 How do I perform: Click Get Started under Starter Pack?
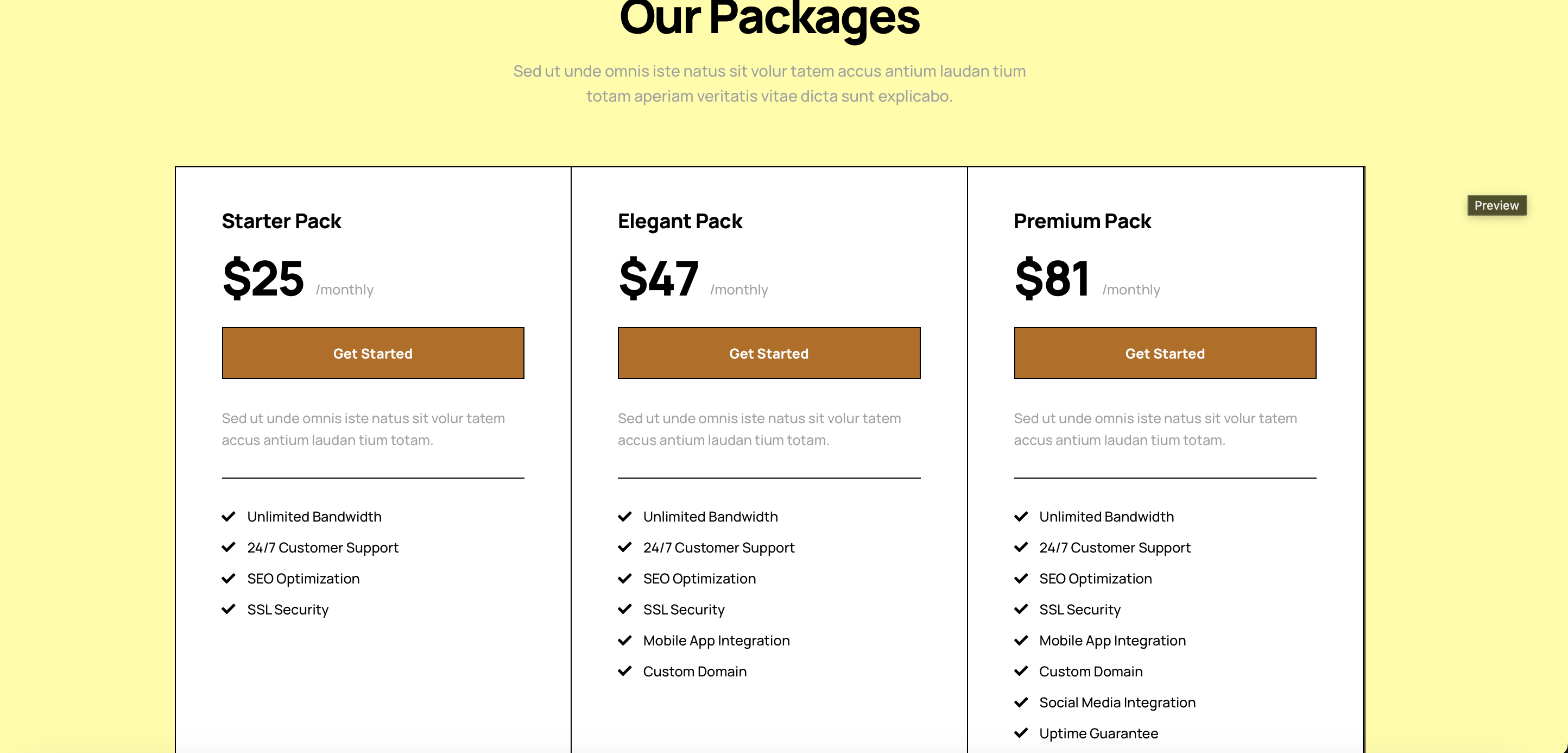pyautogui.click(x=372, y=353)
